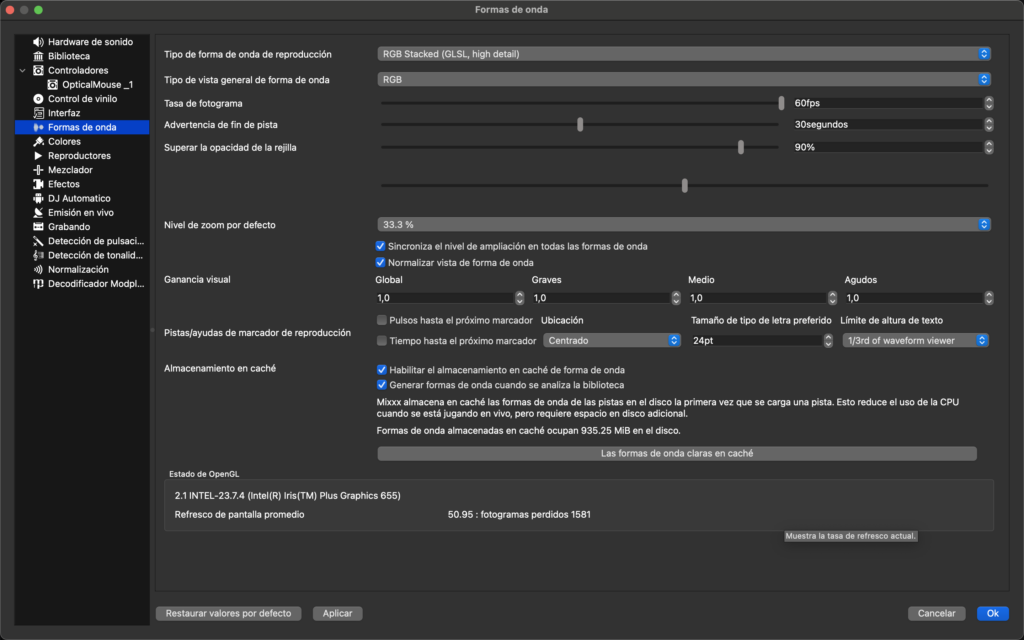
Task: Click the Emisión en vivo icon
Action: pyautogui.click(x=38, y=213)
